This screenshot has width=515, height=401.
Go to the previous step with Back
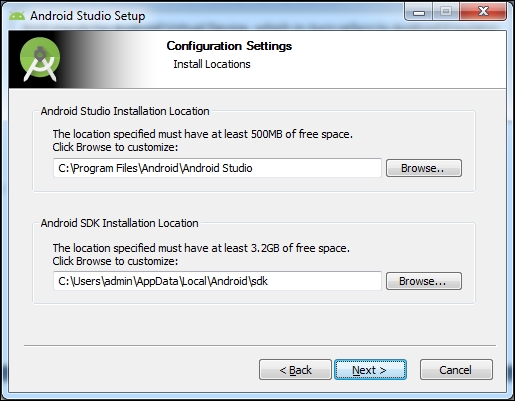coord(295,370)
